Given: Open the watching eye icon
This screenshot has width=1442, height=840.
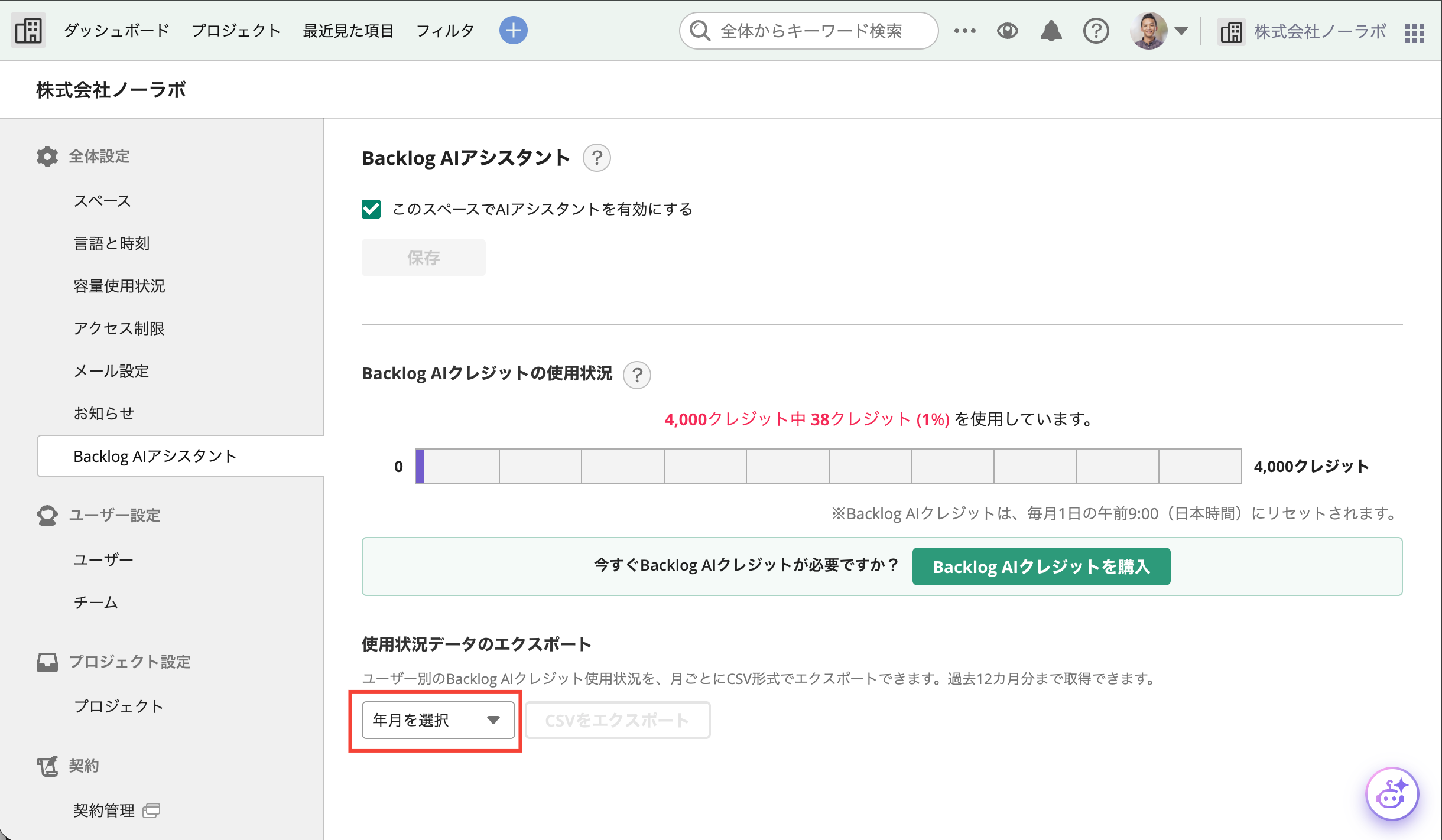Looking at the screenshot, I should tap(1007, 31).
